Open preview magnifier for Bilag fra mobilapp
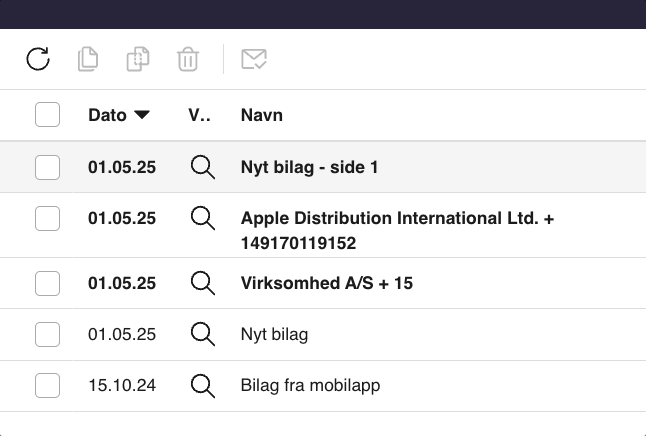The width and height of the screenshot is (646, 436). pos(203,385)
